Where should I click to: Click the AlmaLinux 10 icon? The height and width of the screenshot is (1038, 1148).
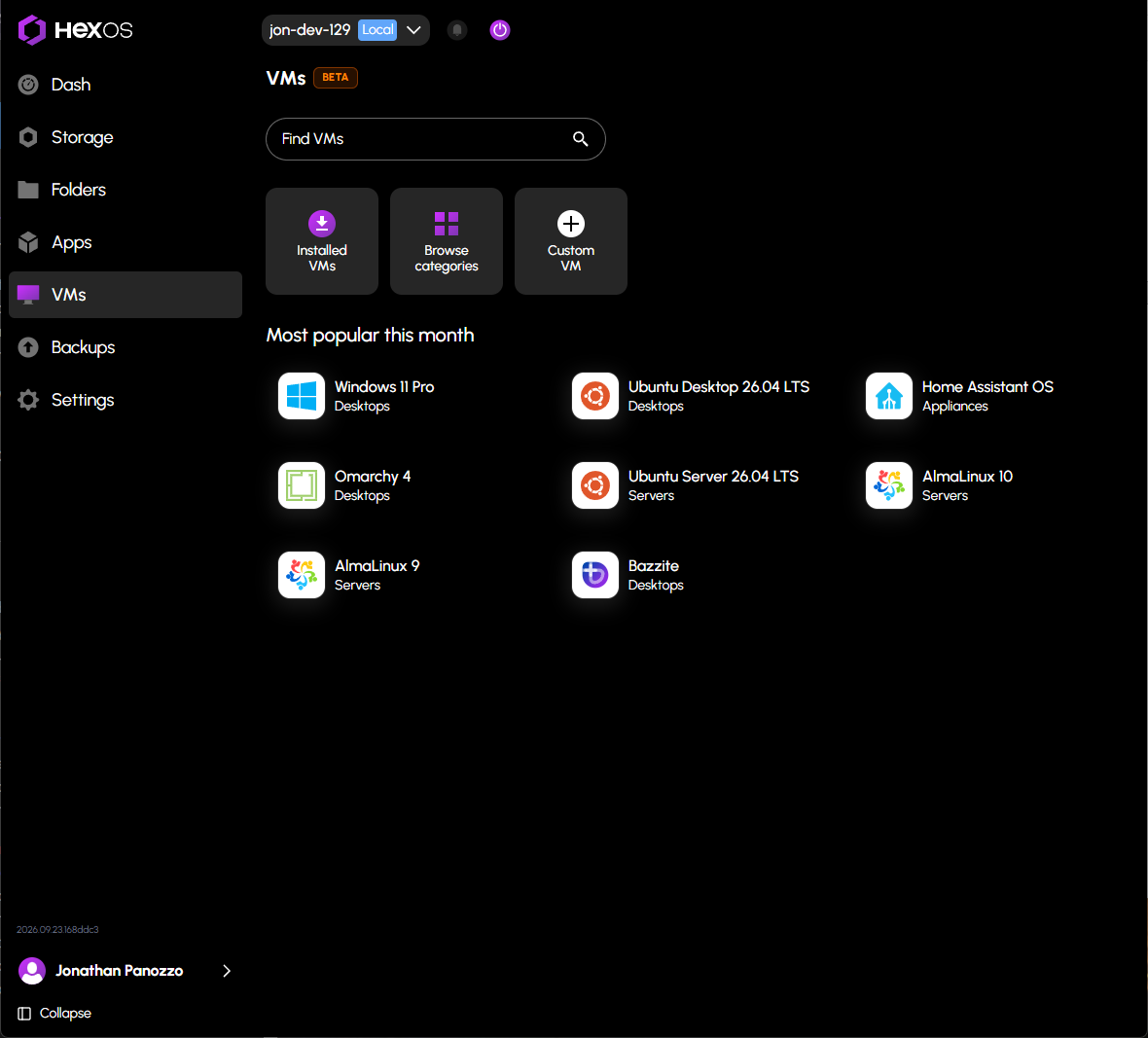(889, 485)
